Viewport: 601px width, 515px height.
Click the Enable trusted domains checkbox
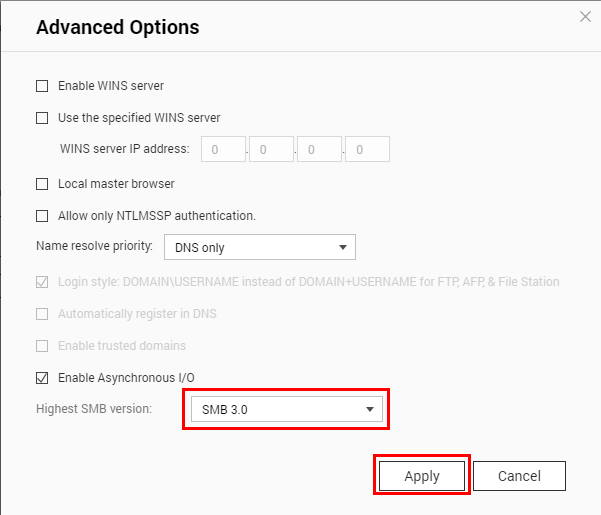[42, 346]
